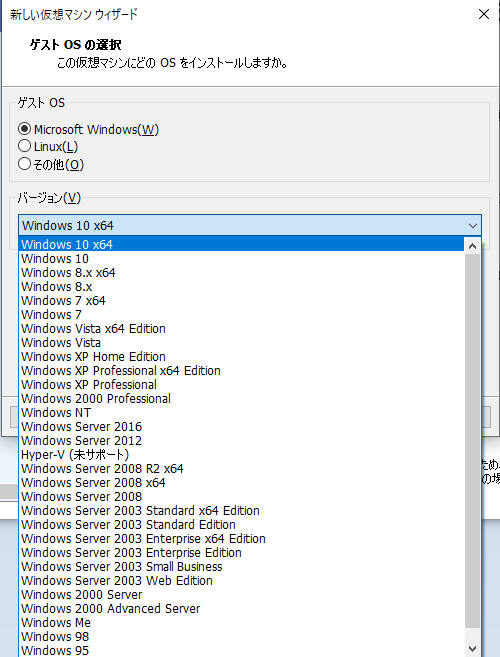This screenshot has height=657, width=500.
Task: Choose the 32-bit Windows XP Professional
Action: click(242, 384)
